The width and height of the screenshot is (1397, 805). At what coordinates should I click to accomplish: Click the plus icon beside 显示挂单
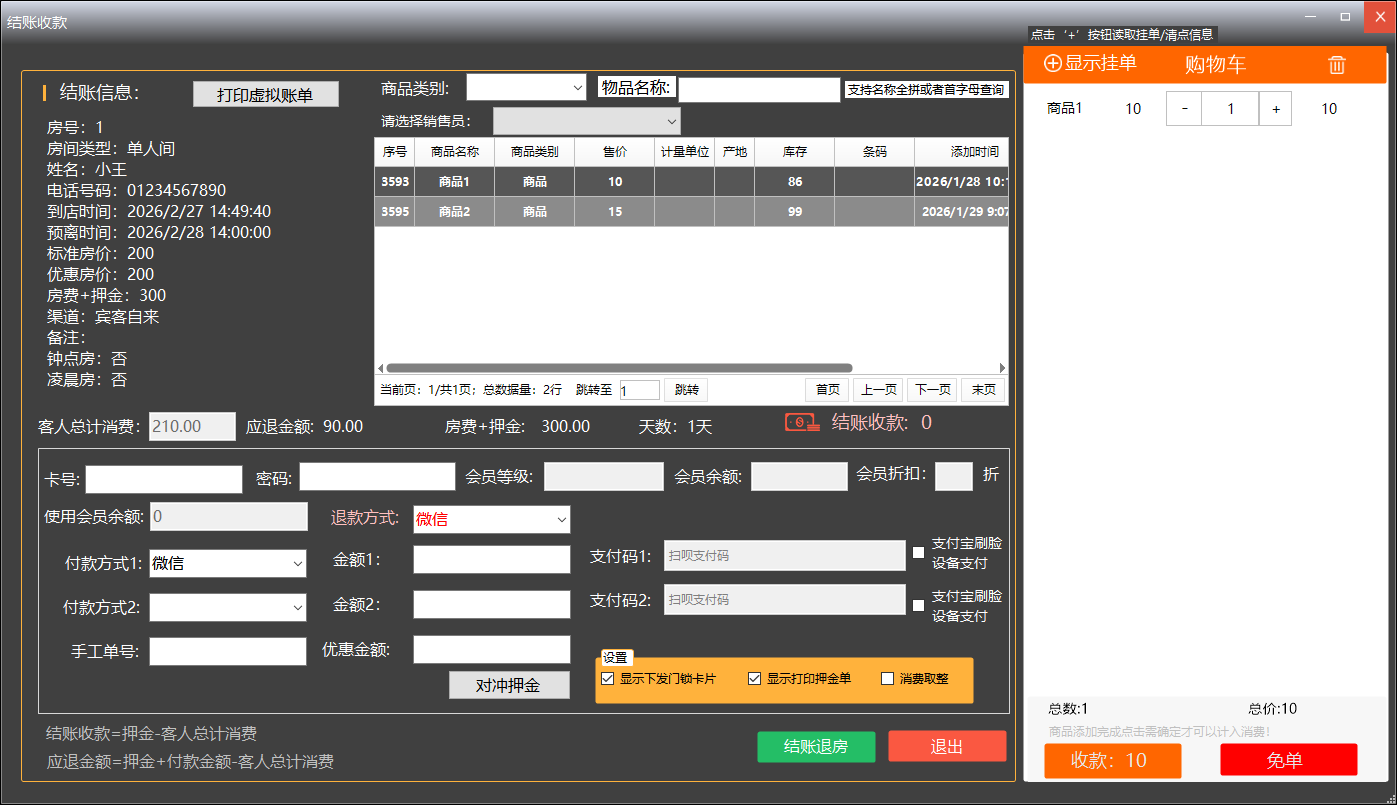click(1052, 64)
